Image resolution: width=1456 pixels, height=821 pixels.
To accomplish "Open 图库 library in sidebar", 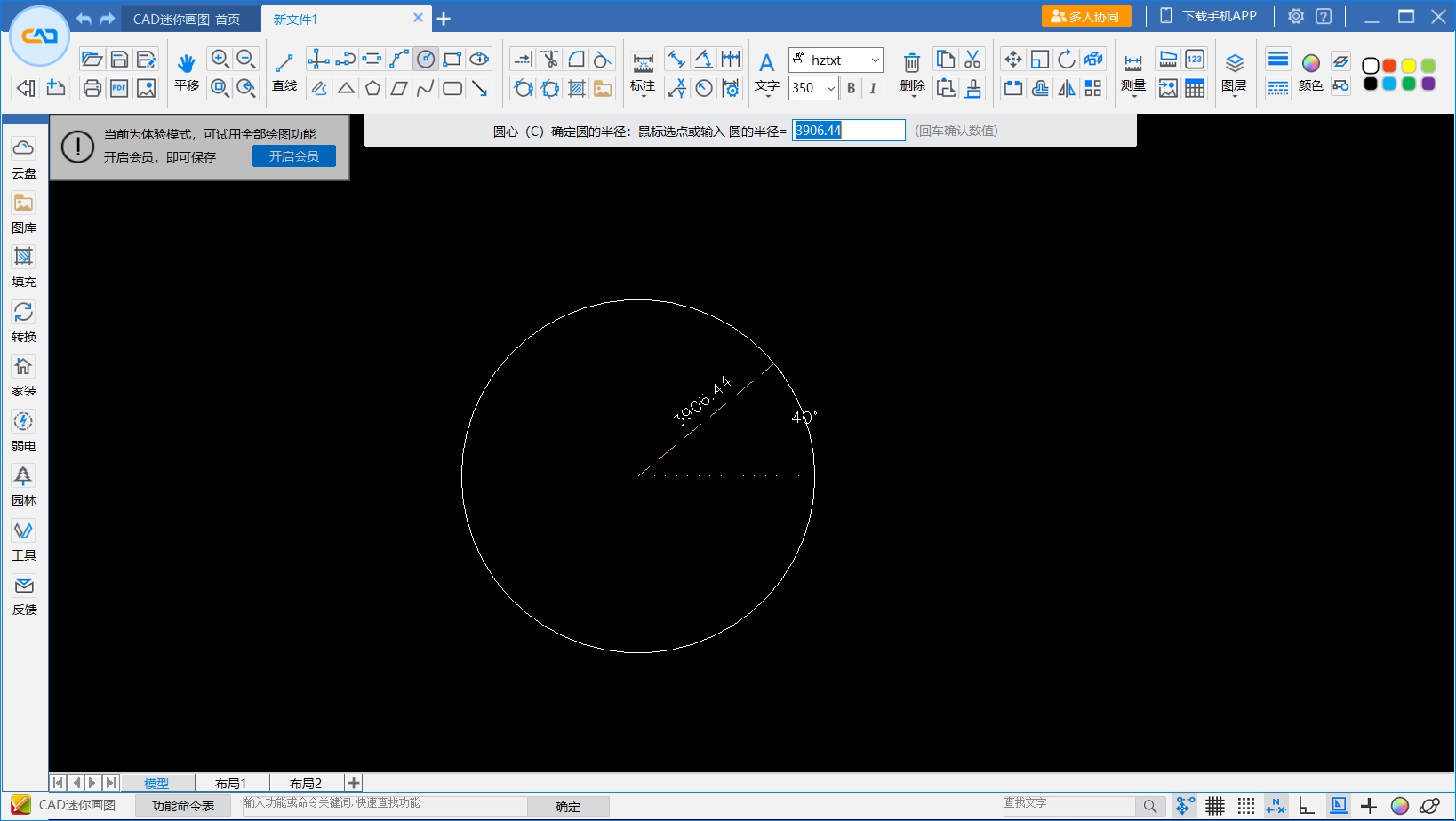I will (24, 213).
